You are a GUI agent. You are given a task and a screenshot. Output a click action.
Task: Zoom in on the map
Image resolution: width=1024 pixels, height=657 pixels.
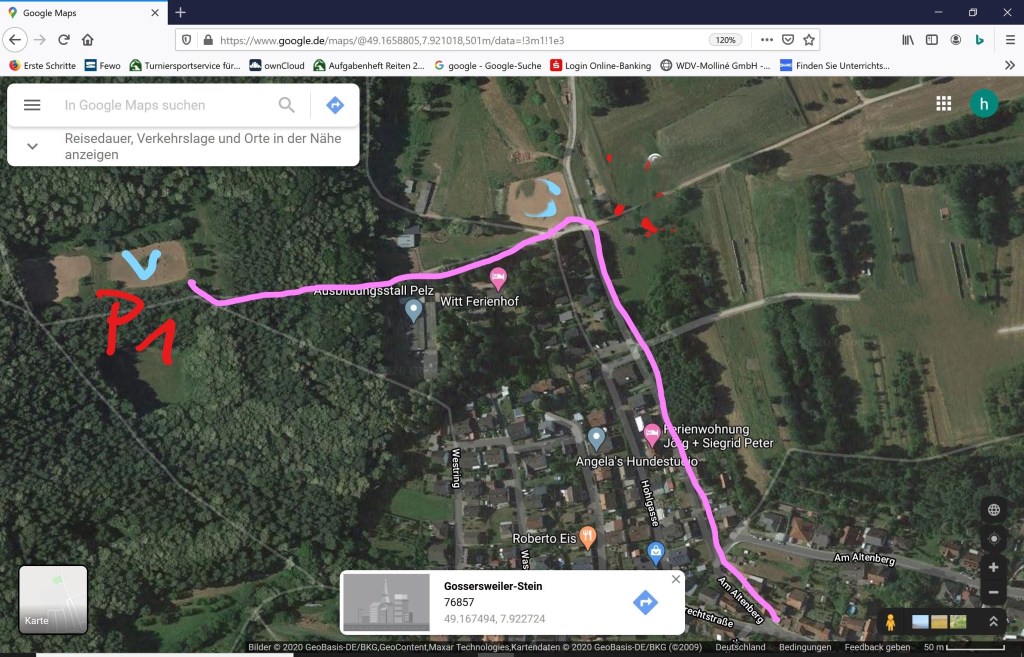coord(993,567)
